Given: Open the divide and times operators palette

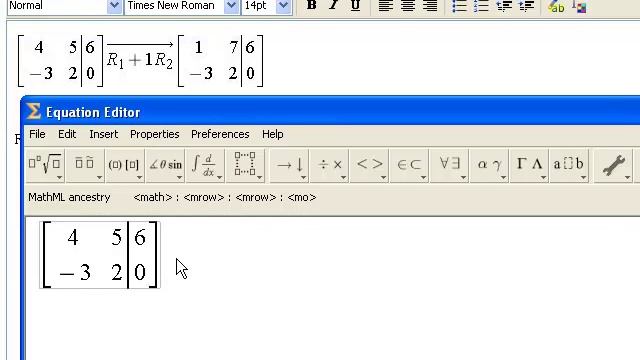Looking at the screenshot, I should click(x=329, y=165).
